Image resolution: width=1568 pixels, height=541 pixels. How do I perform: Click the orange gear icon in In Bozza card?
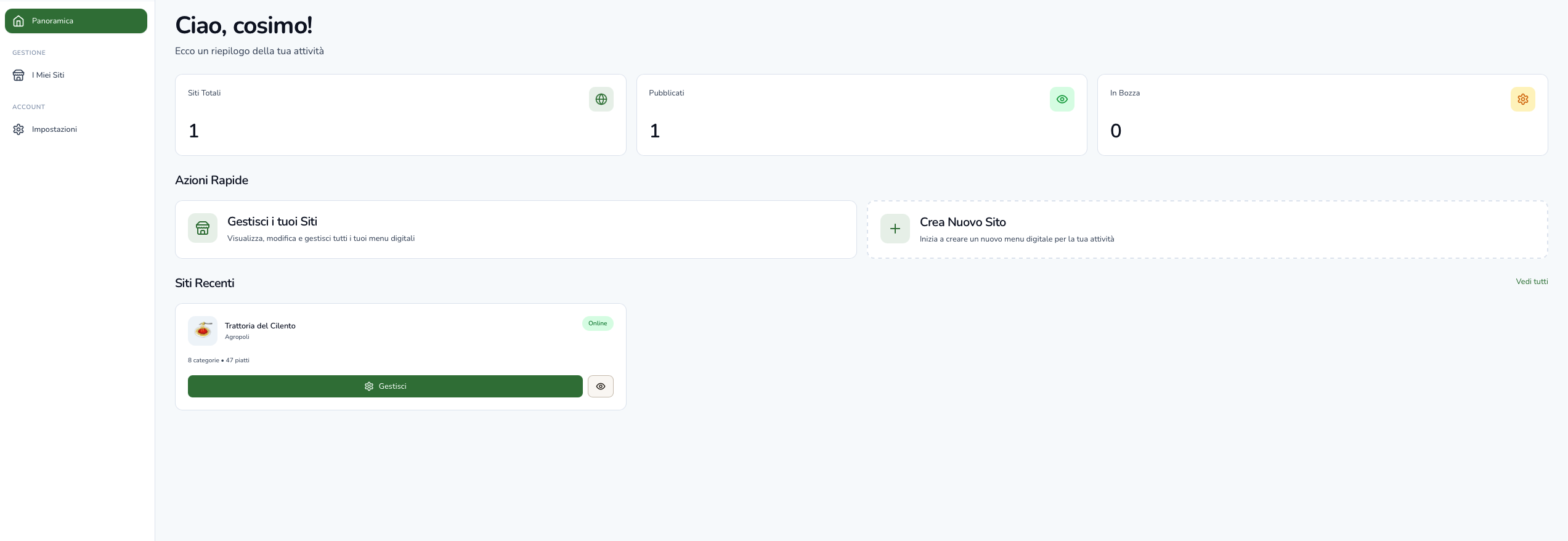[1522, 99]
